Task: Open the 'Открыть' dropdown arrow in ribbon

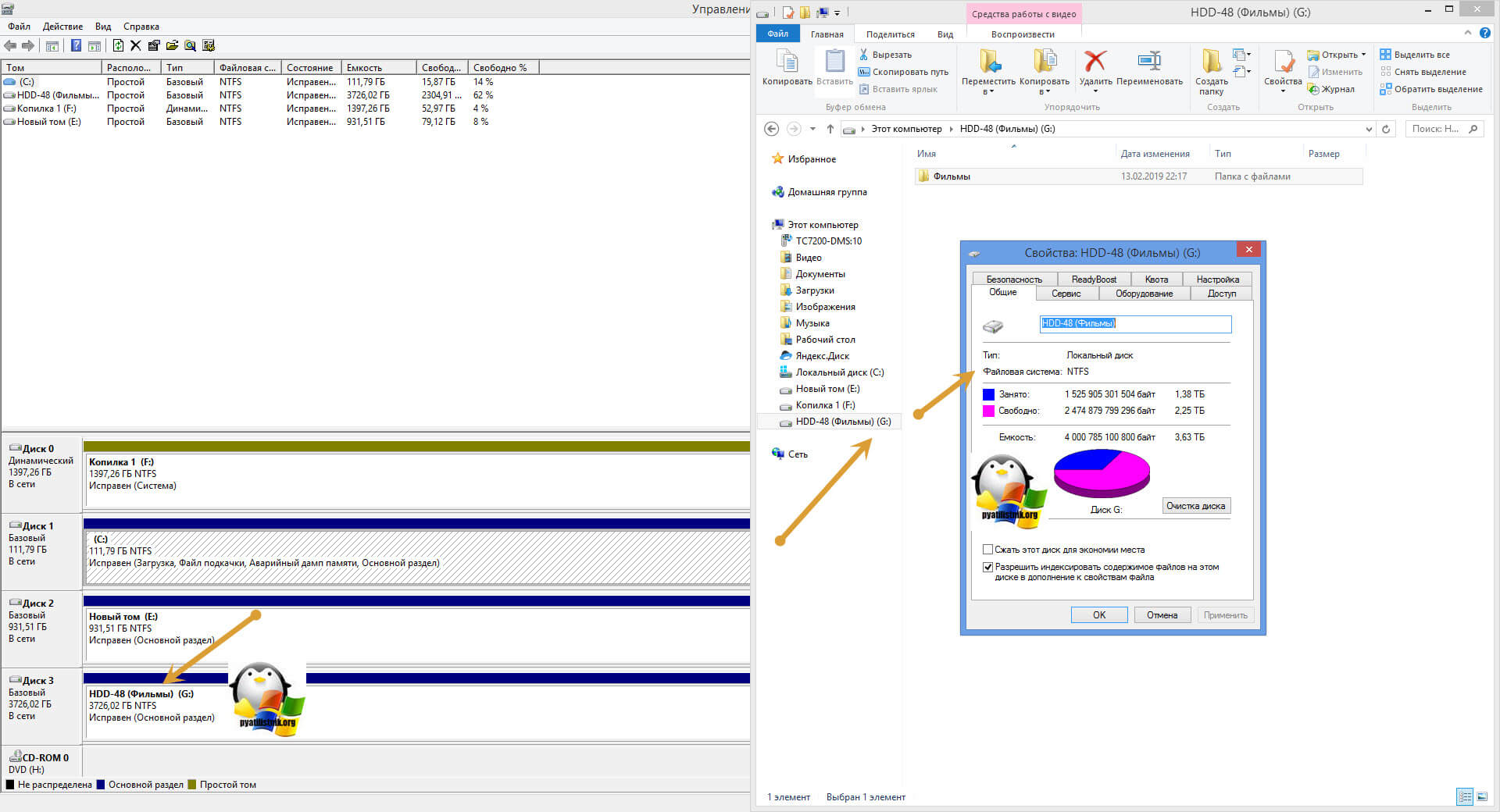Action: (1363, 55)
